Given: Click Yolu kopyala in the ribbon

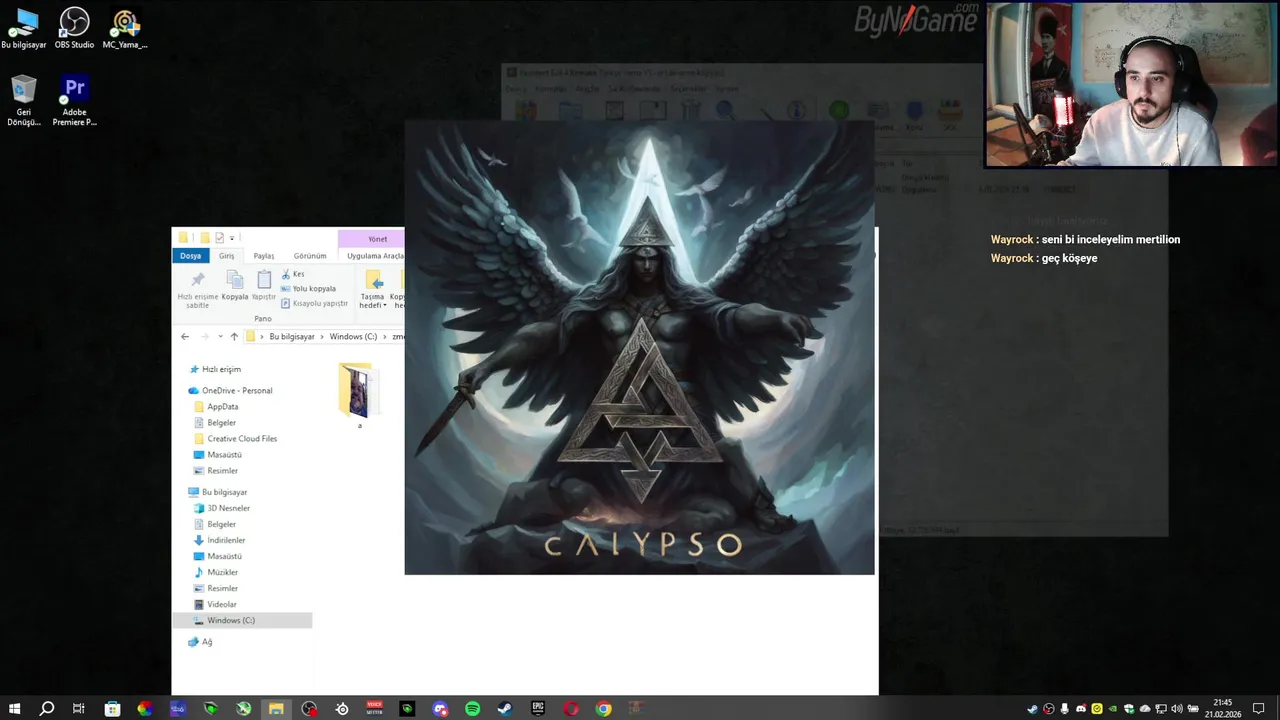Looking at the screenshot, I should (x=308, y=289).
